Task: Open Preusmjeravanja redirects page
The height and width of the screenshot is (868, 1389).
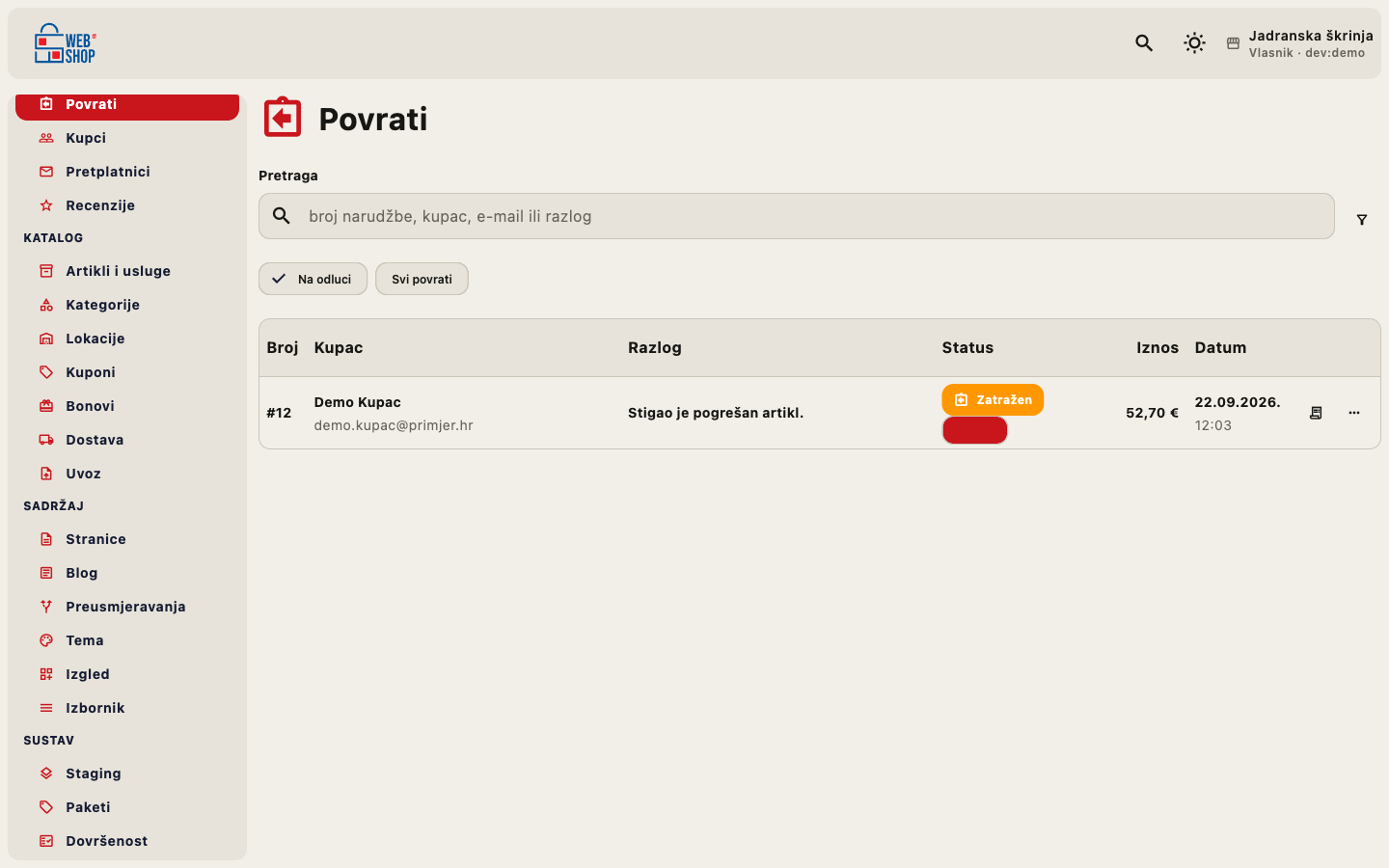Action: [127, 607]
